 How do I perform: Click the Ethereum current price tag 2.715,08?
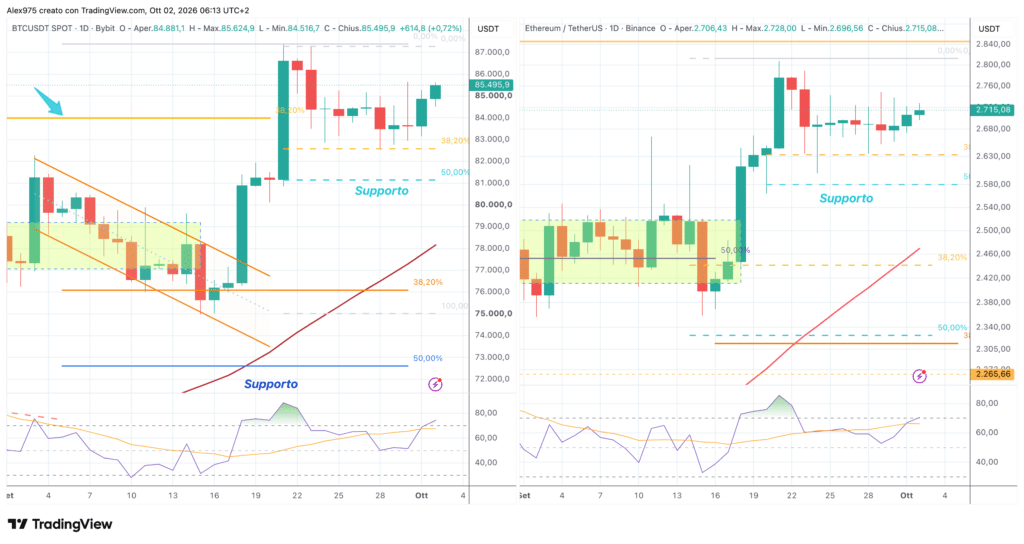[x=993, y=110]
